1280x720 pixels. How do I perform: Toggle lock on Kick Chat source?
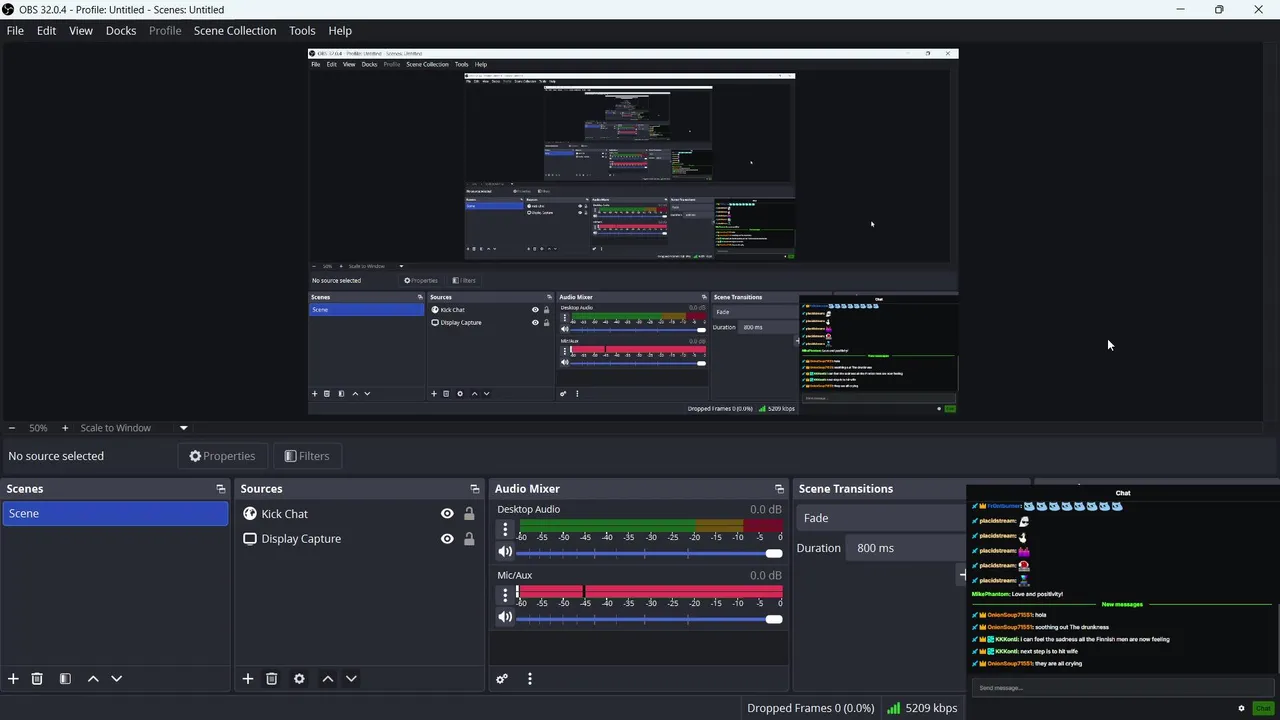(x=469, y=514)
